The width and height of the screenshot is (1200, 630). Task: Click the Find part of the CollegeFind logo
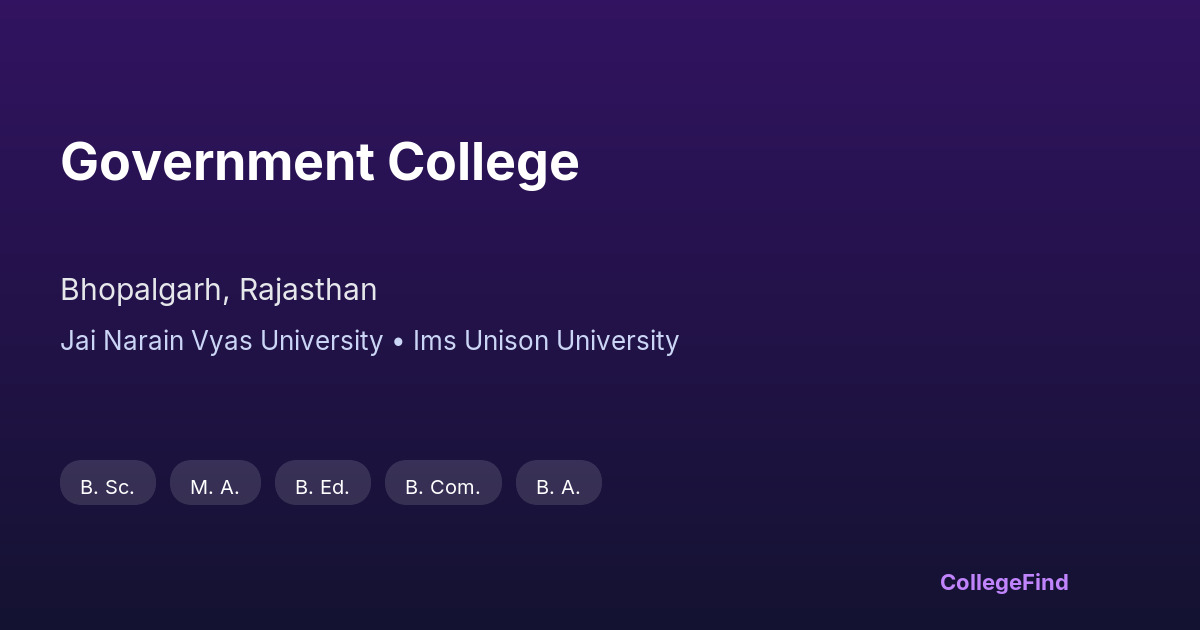coord(1043,582)
